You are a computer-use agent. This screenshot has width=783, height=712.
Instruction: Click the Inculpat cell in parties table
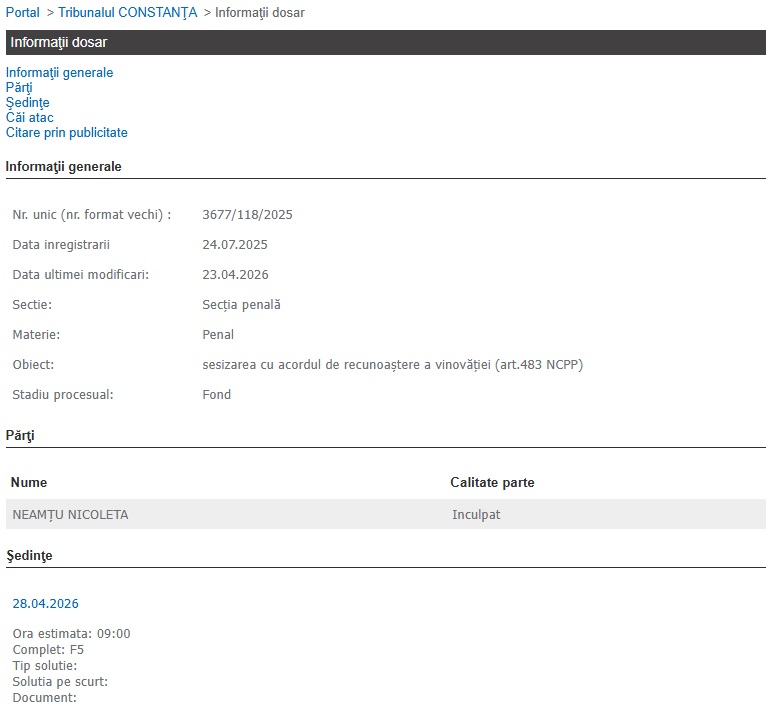pos(475,515)
